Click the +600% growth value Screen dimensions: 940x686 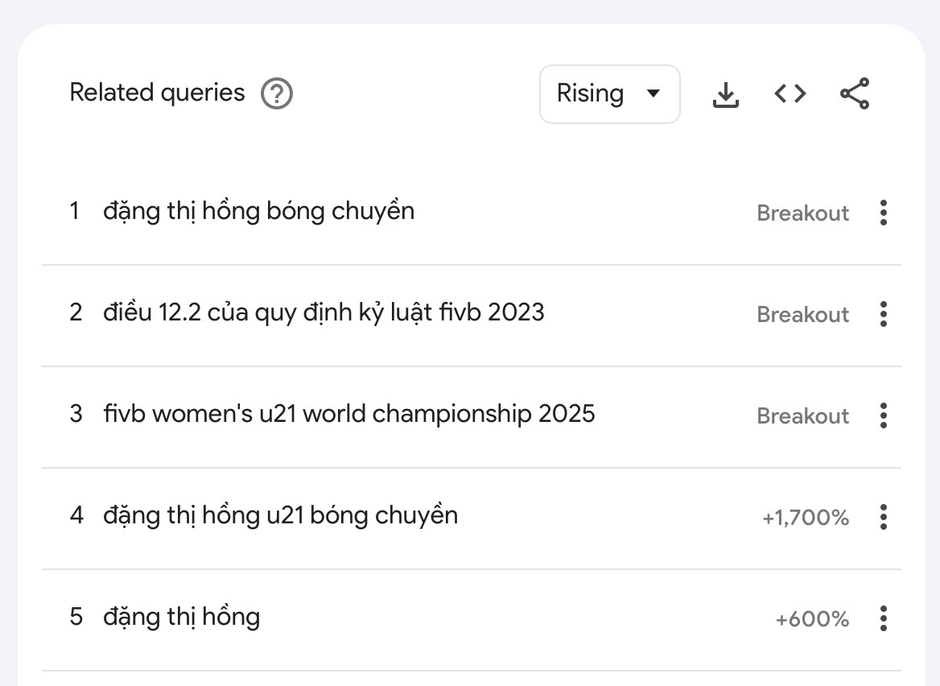pyautogui.click(x=812, y=619)
